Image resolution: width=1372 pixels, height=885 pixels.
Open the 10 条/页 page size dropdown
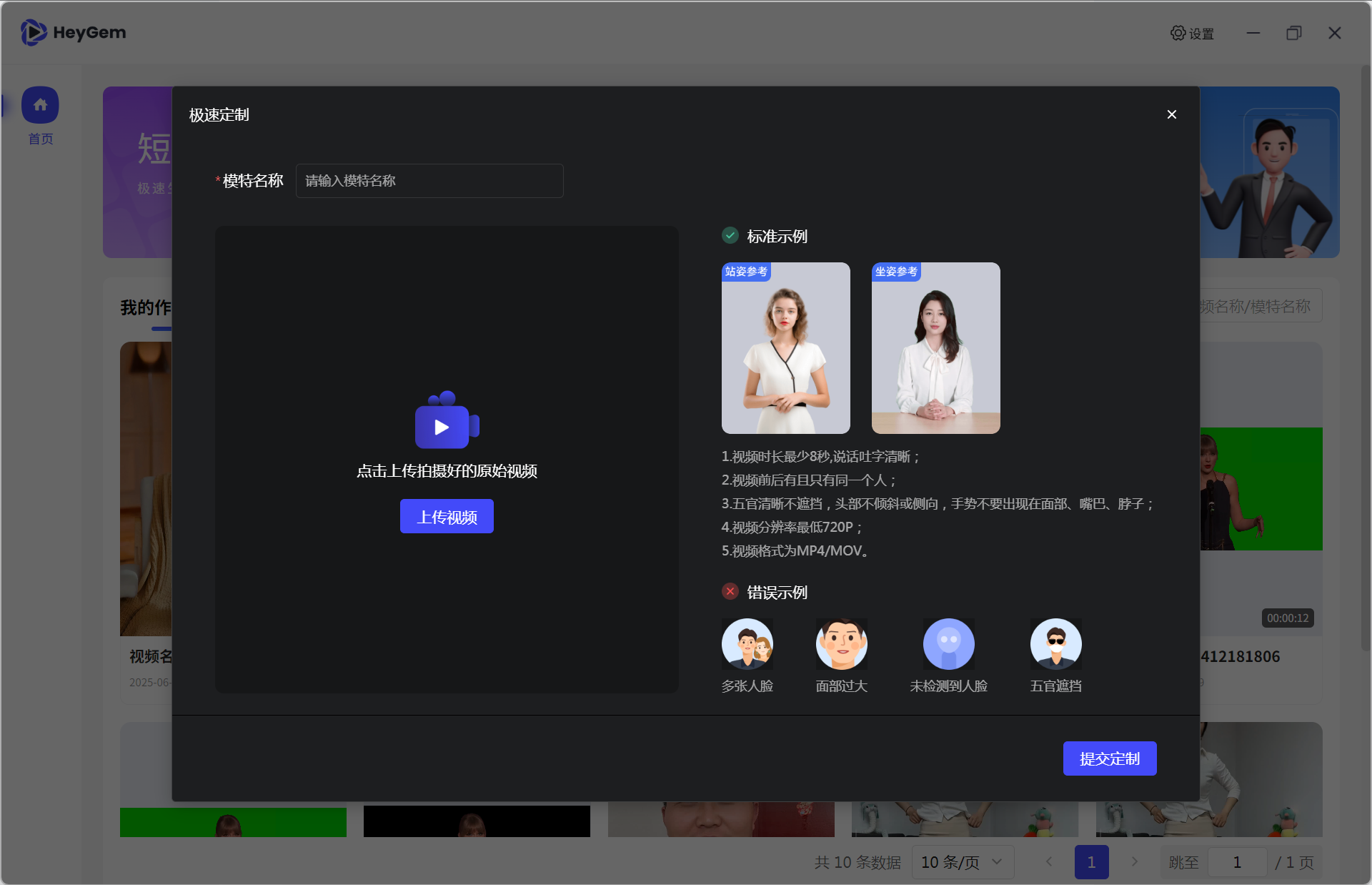[x=962, y=862]
